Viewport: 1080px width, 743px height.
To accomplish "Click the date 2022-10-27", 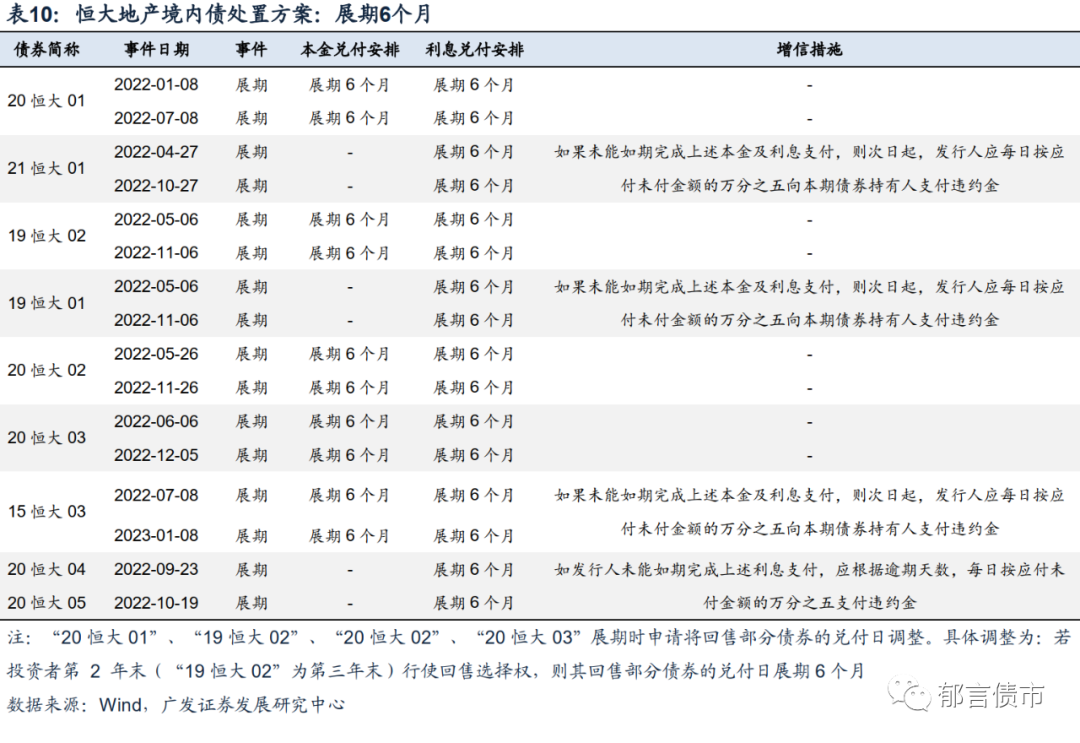I will coord(156,186).
